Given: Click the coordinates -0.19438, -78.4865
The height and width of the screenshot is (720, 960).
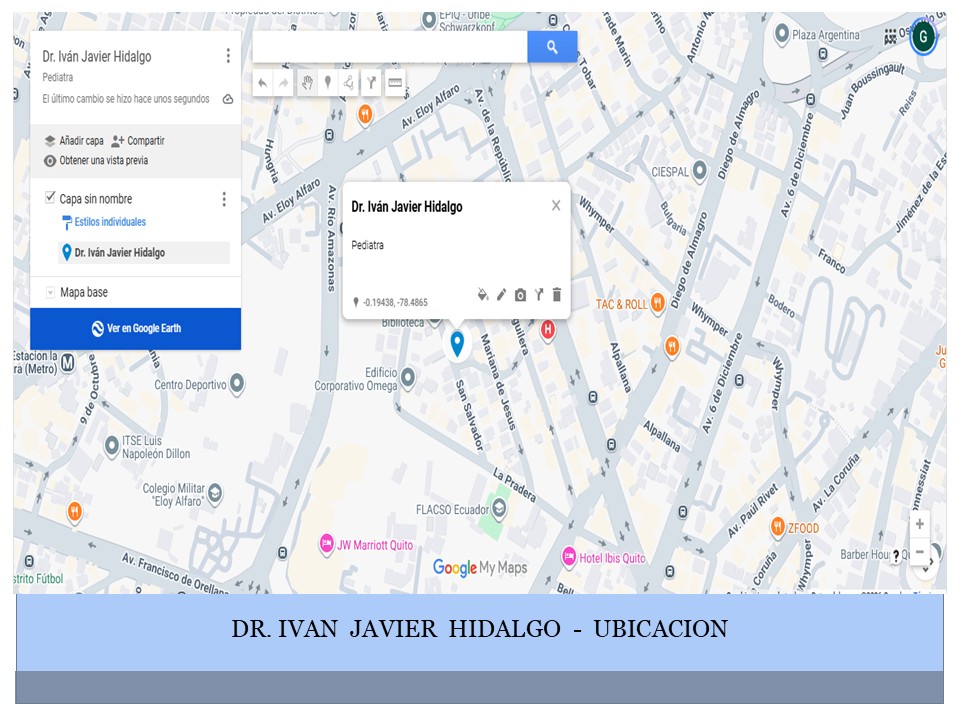Looking at the screenshot, I should [395, 302].
